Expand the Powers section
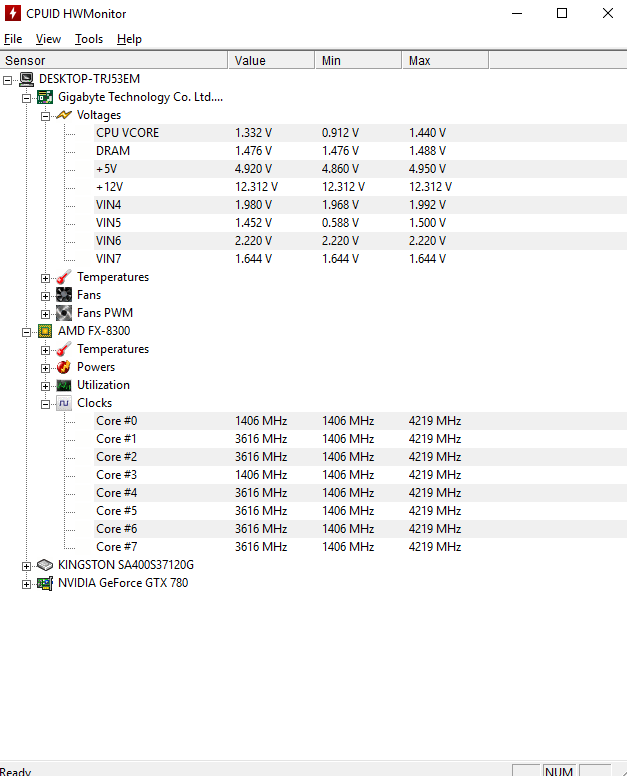The width and height of the screenshot is (627, 776). pos(45,368)
